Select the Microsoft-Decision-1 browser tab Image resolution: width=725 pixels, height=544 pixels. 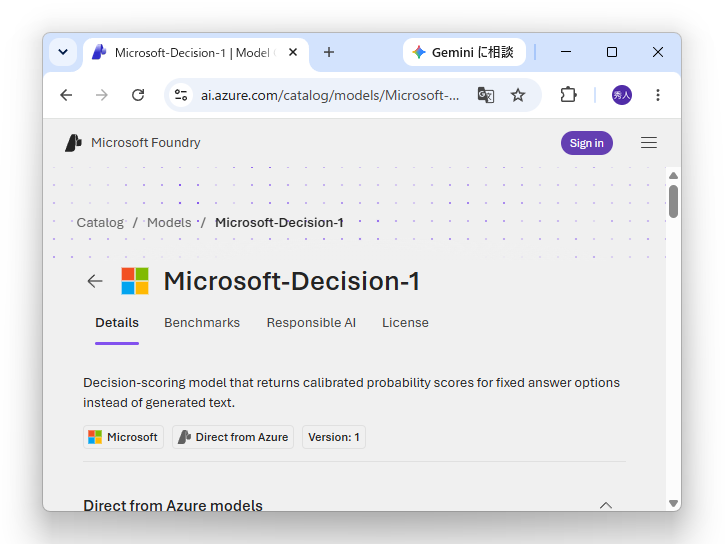click(x=194, y=53)
